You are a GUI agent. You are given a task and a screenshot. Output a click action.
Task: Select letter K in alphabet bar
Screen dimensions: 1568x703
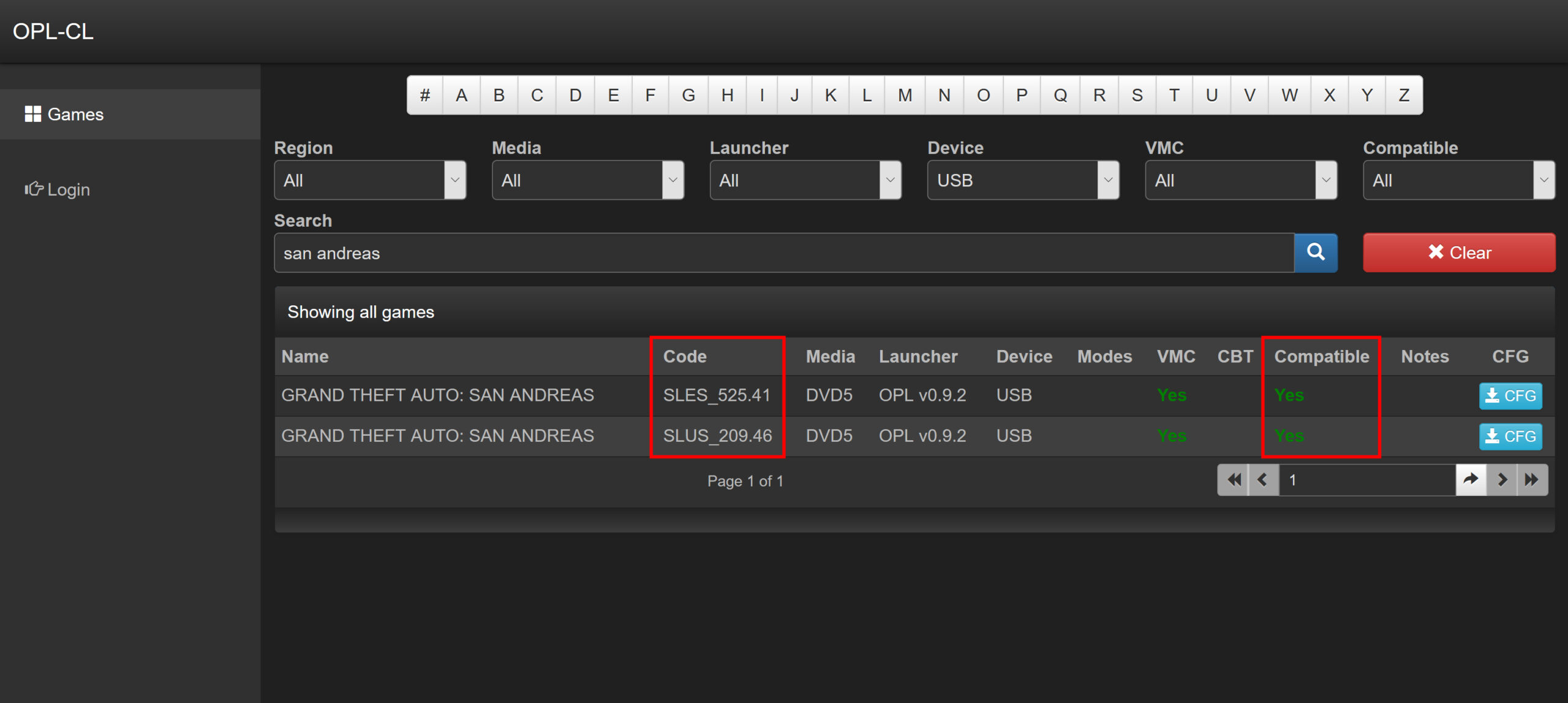click(831, 95)
